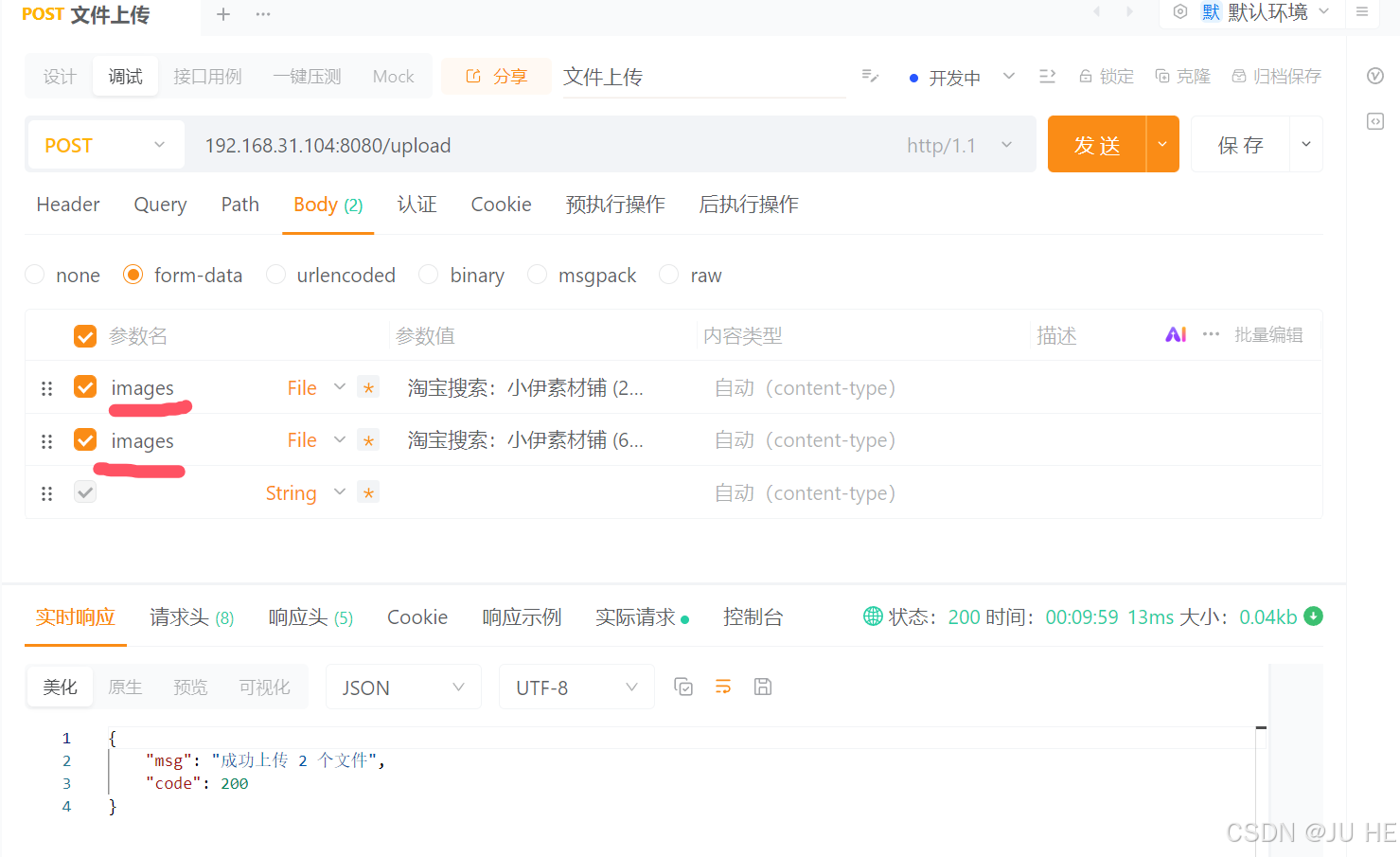Screen dimensions: 1400x857
Task: Toggle the select-all checkbox beside 参数名
Action: [85, 336]
